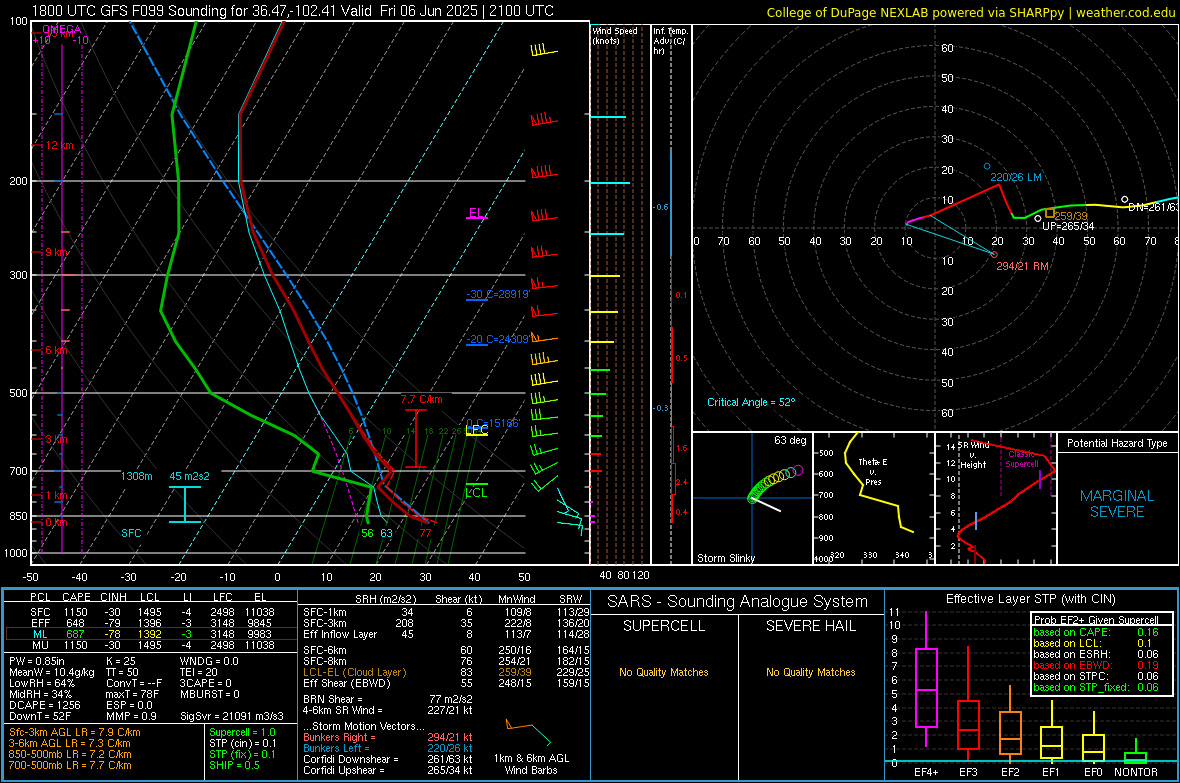
Task: Click the Bunkers Right = 294/21 kt row
Action: (388, 738)
